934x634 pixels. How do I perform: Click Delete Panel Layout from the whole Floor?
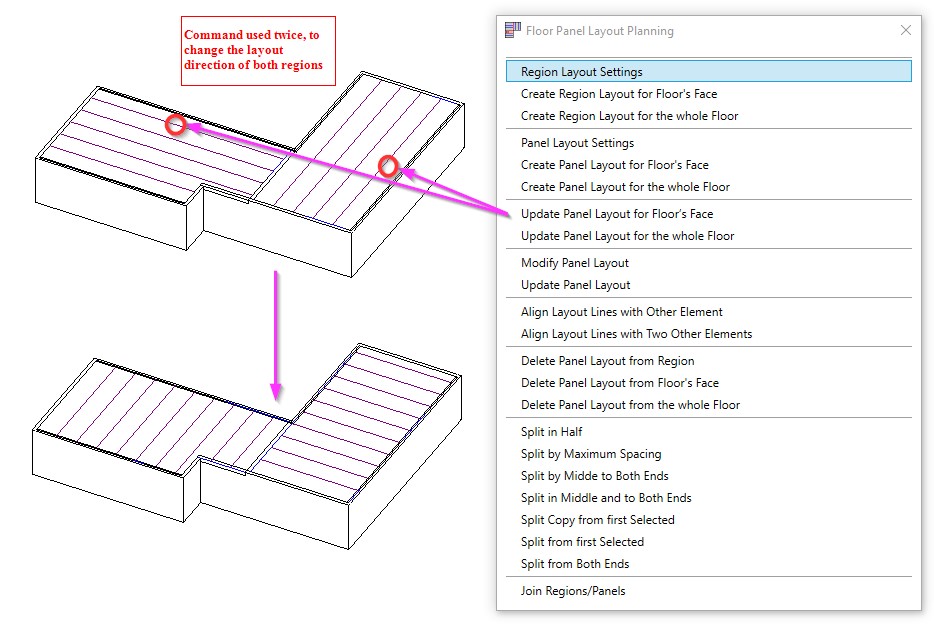630,405
